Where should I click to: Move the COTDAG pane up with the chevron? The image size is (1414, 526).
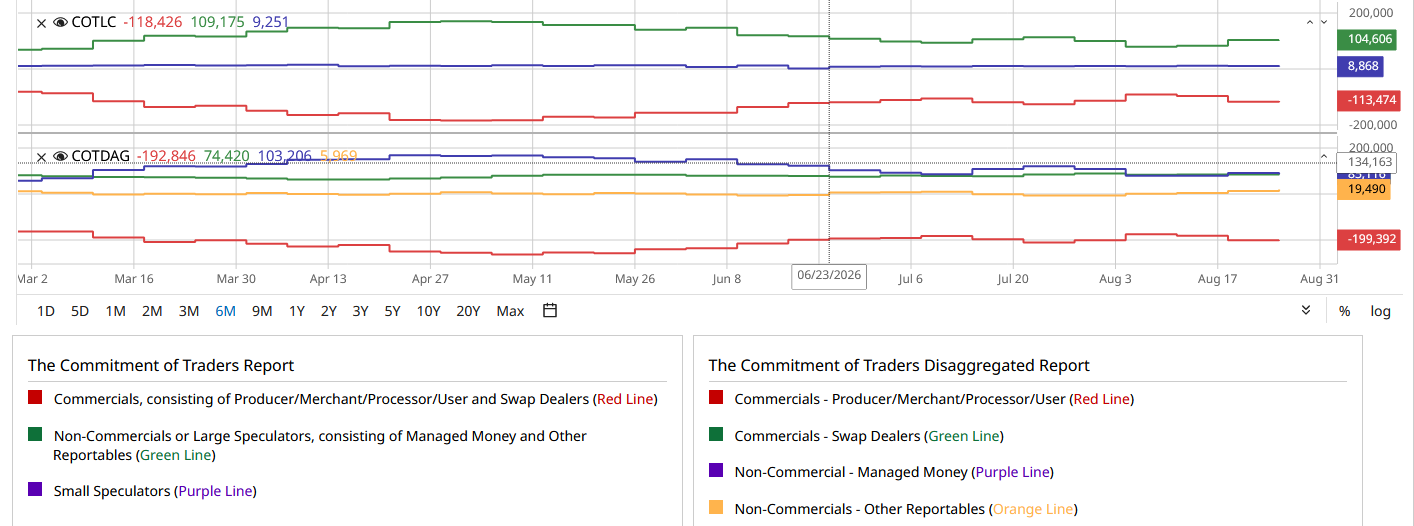(x=1324, y=157)
